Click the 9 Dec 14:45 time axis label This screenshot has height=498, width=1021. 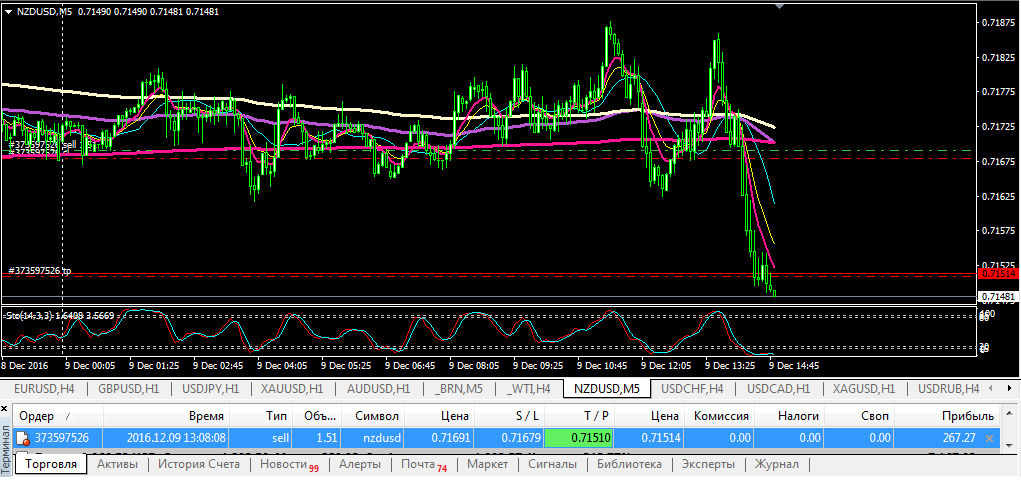[x=794, y=365]
